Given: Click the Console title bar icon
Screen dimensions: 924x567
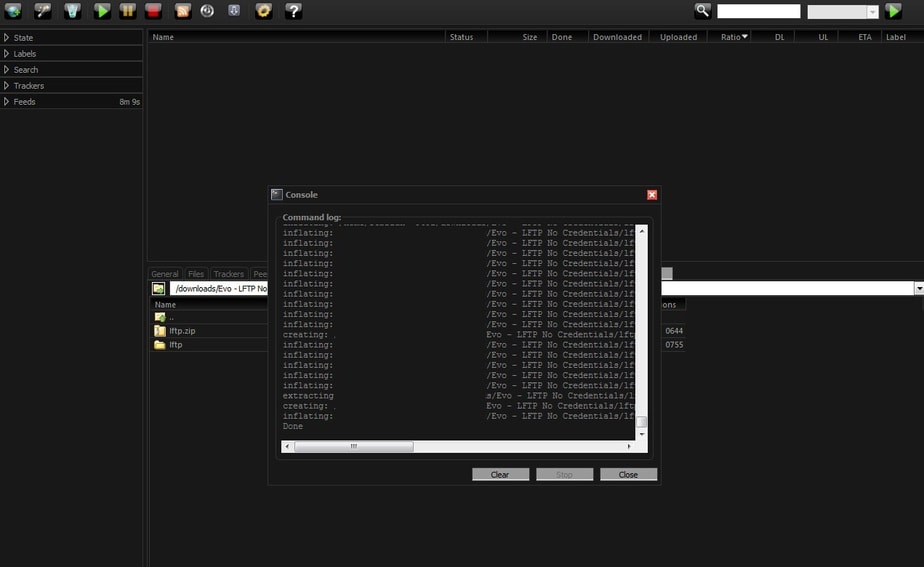Looking at the screenshot, I should click(277, 195).
